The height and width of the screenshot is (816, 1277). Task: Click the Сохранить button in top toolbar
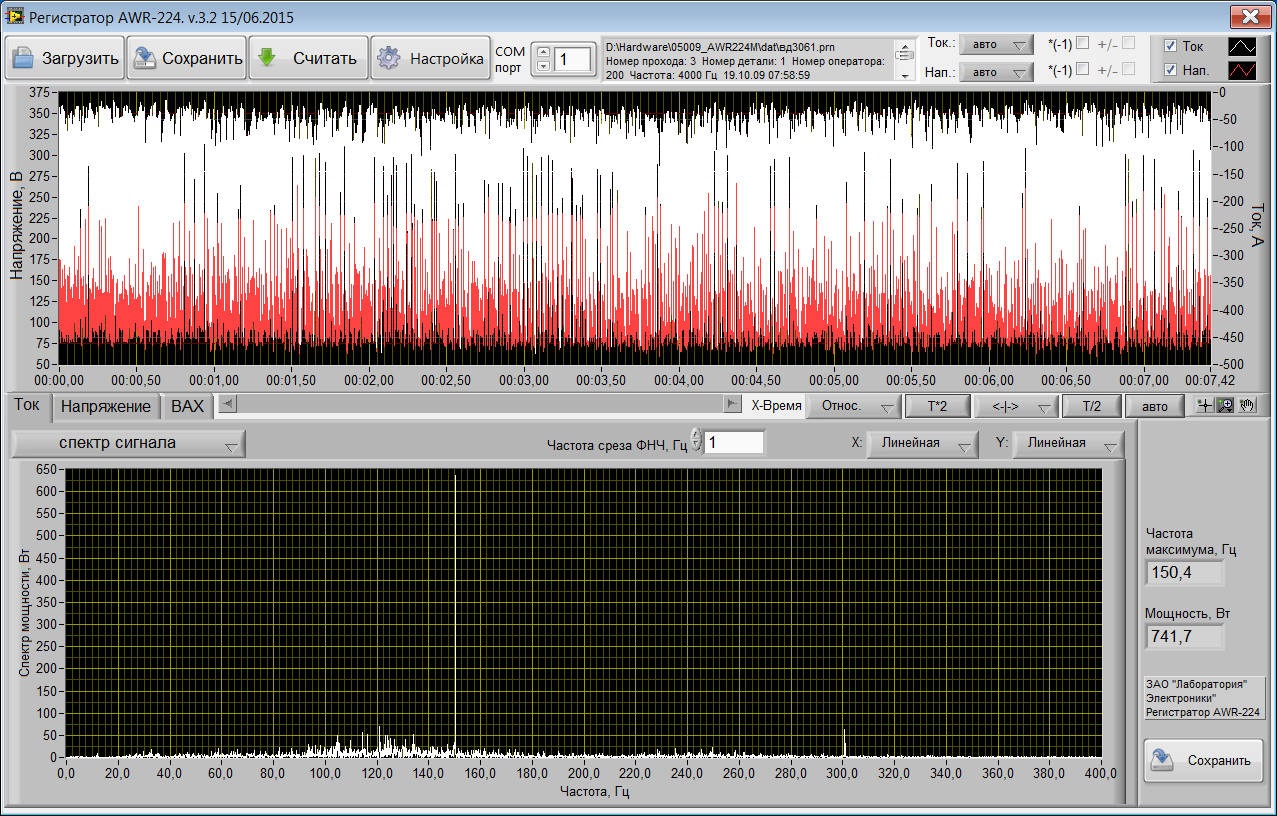pos(187,58)
